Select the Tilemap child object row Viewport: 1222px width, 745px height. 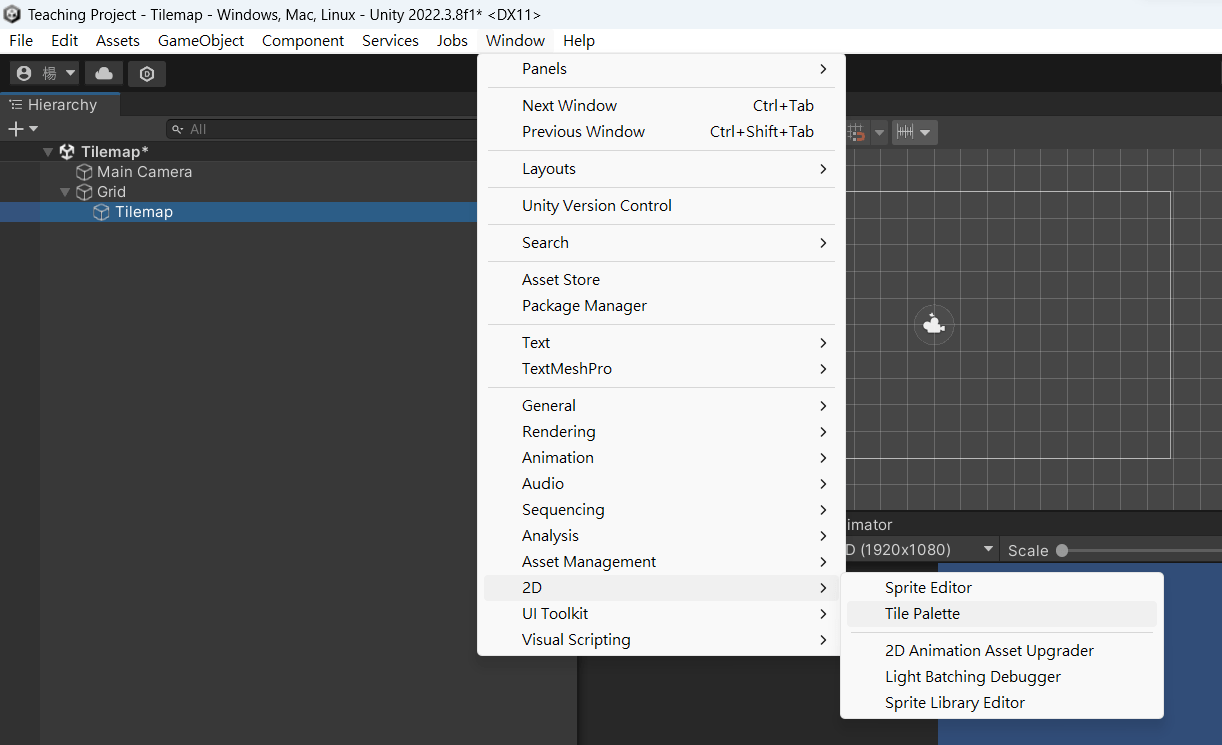[239, 212]
